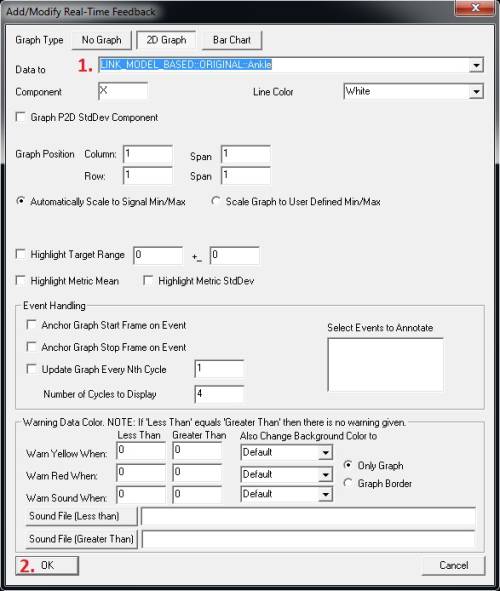
Task: Click the Cancel button
Action: click(x=454, y=565)
